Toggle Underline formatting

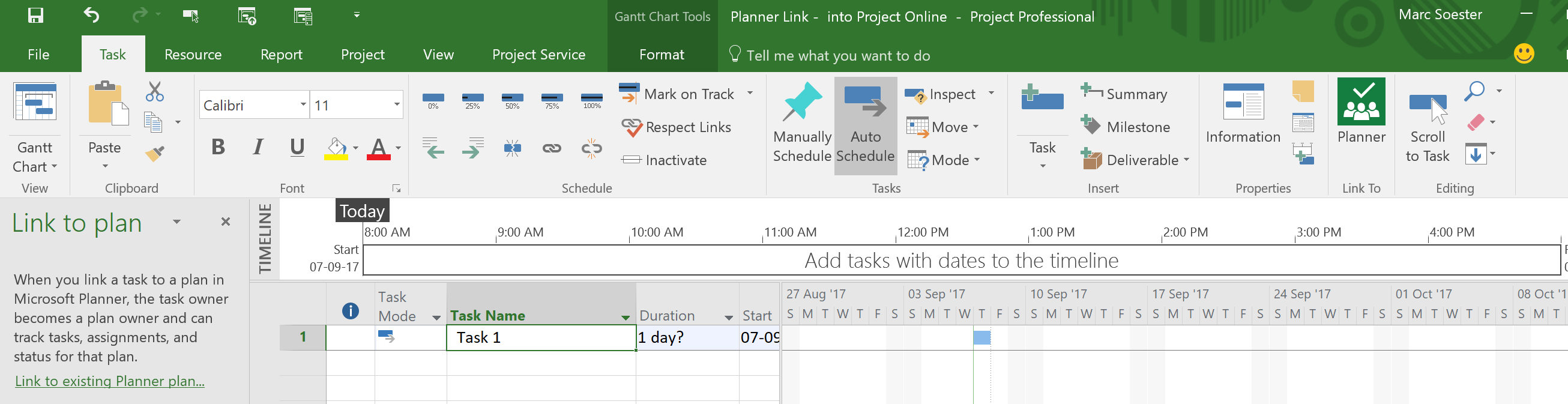pos(297,146)
